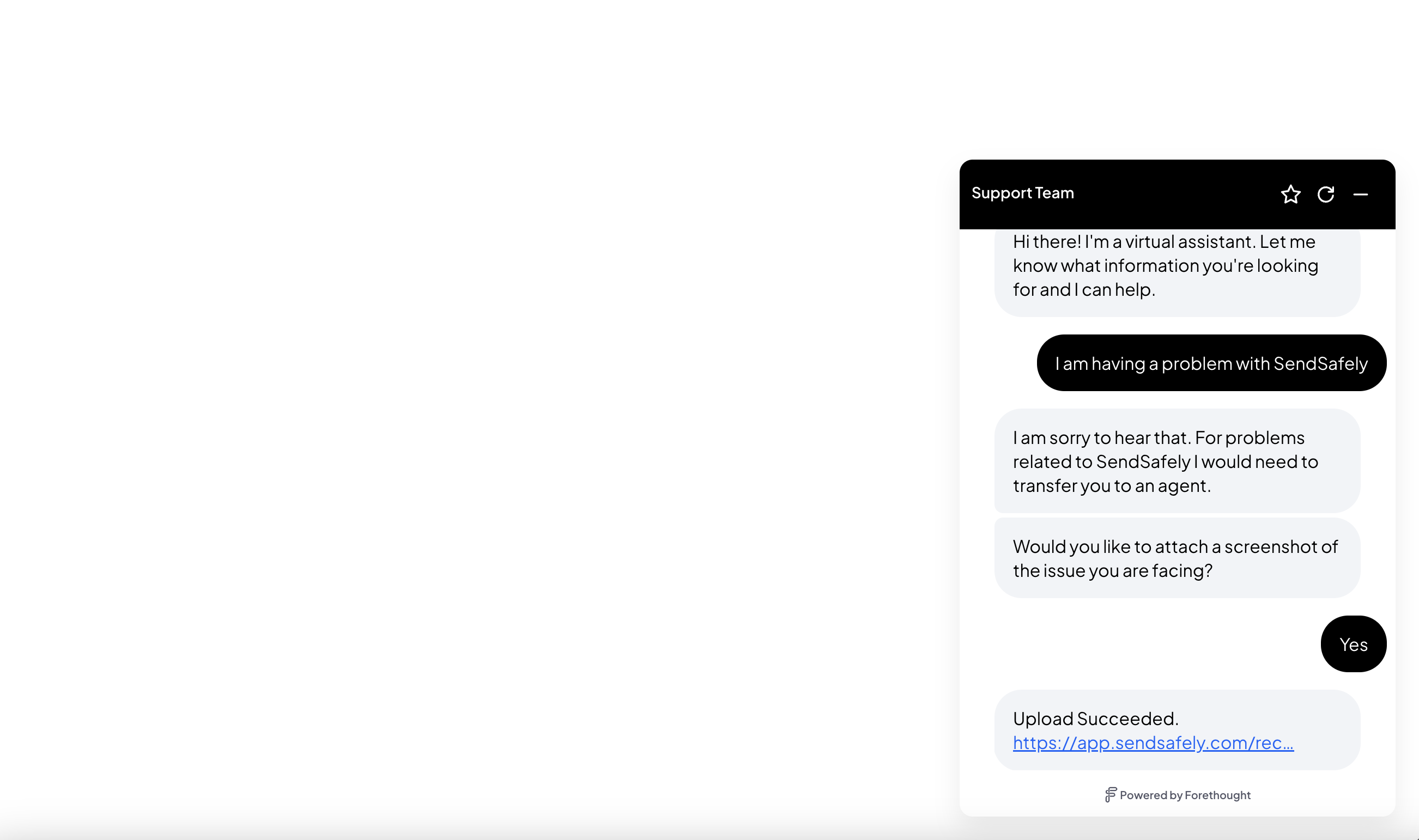This screenshot has width=1419, height=840.
Task: Click the words 'the issue you are facing?'
Action: pos(1112,570)
